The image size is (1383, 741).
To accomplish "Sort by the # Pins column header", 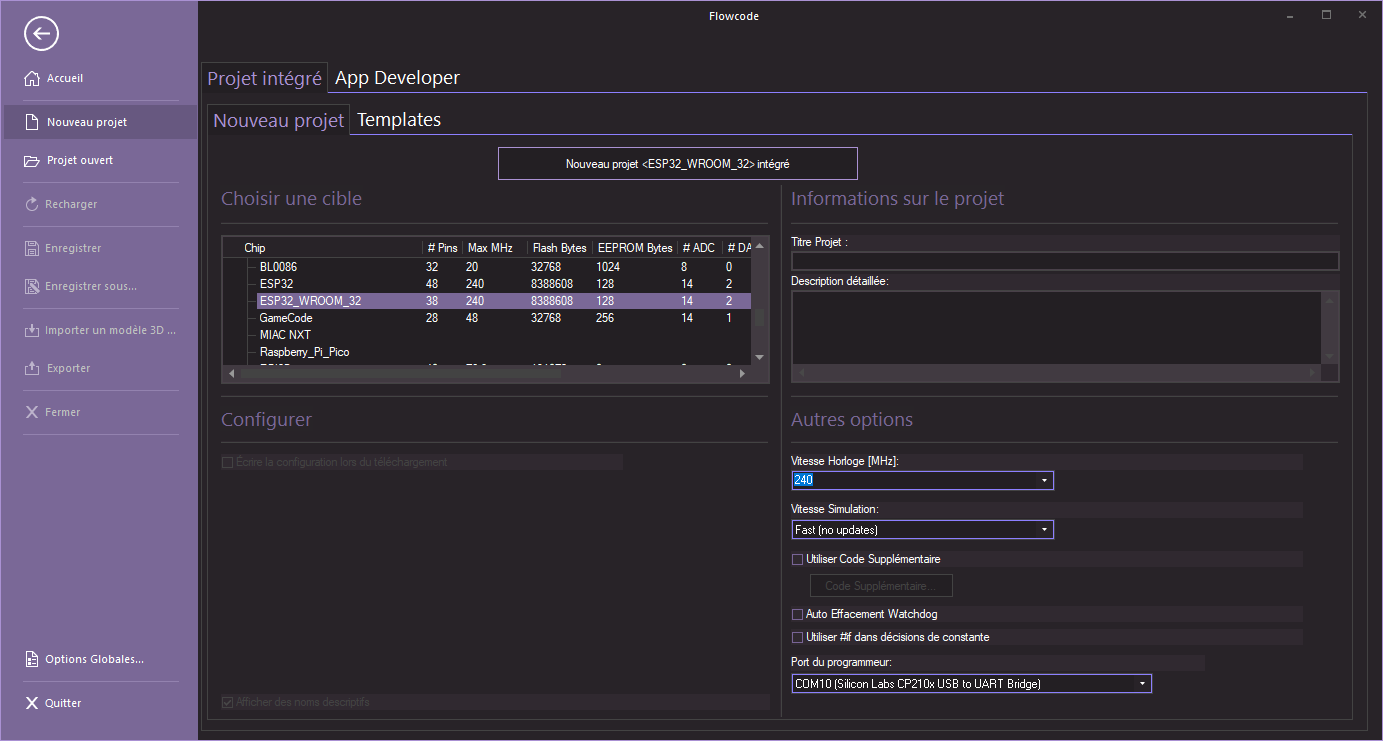I will click(x=443, y=248).
